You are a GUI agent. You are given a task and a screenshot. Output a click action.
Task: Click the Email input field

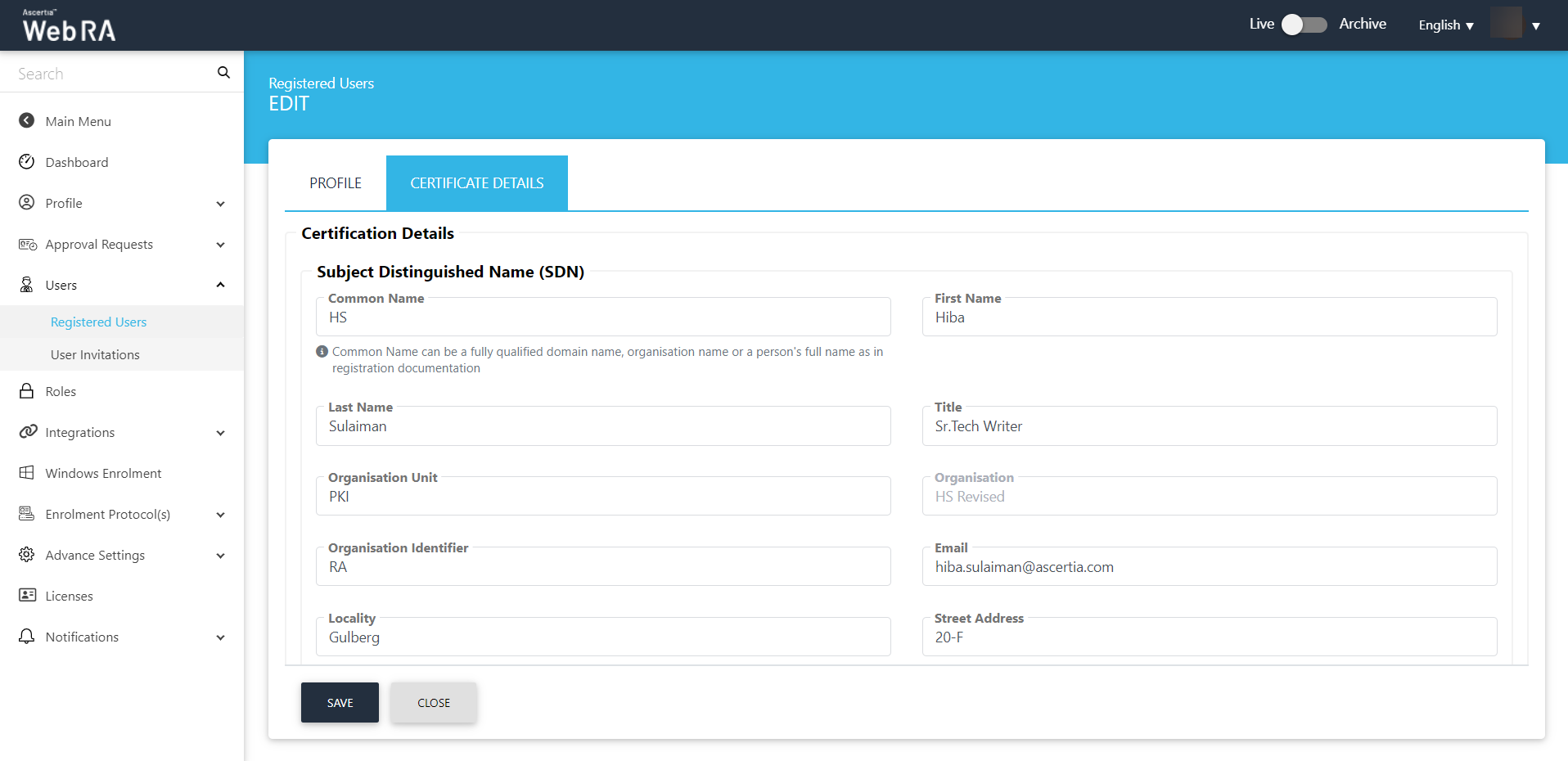tap(1209, 568)
